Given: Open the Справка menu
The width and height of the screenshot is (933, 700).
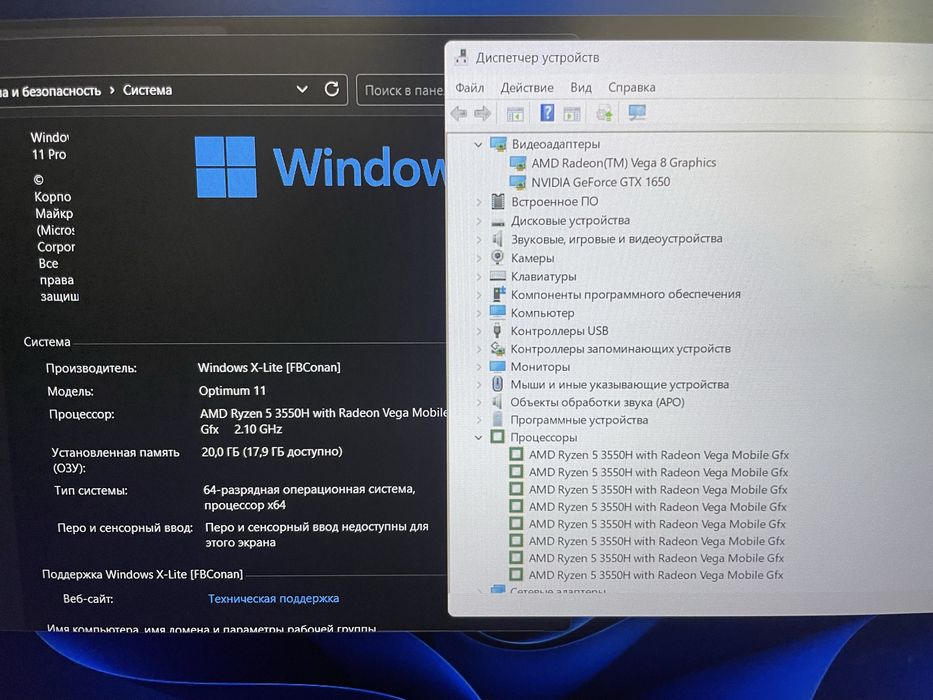Looking at the screenshot, I should coord(631,88).
